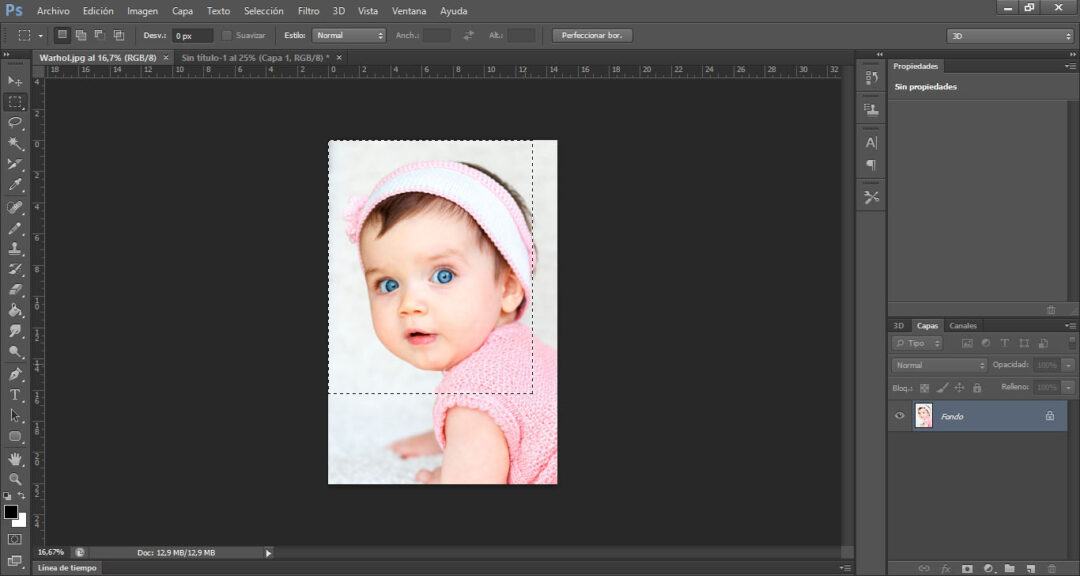Create a new layer group

[1009, 568]
